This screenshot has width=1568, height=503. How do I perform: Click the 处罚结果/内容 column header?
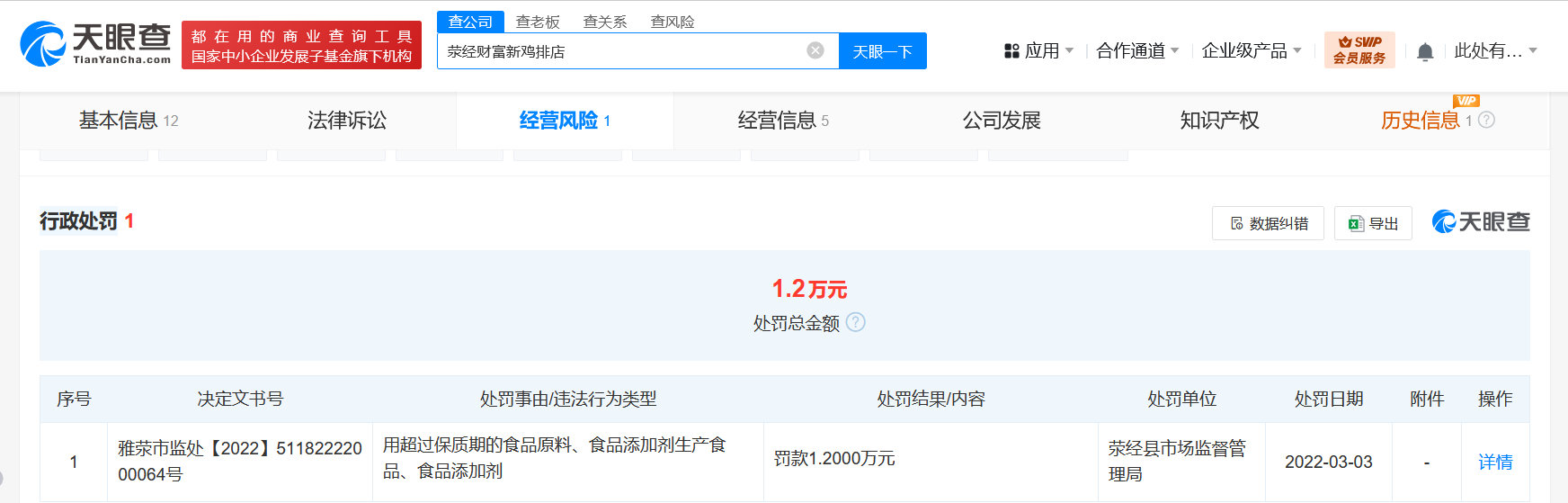(x=931, y=399)
